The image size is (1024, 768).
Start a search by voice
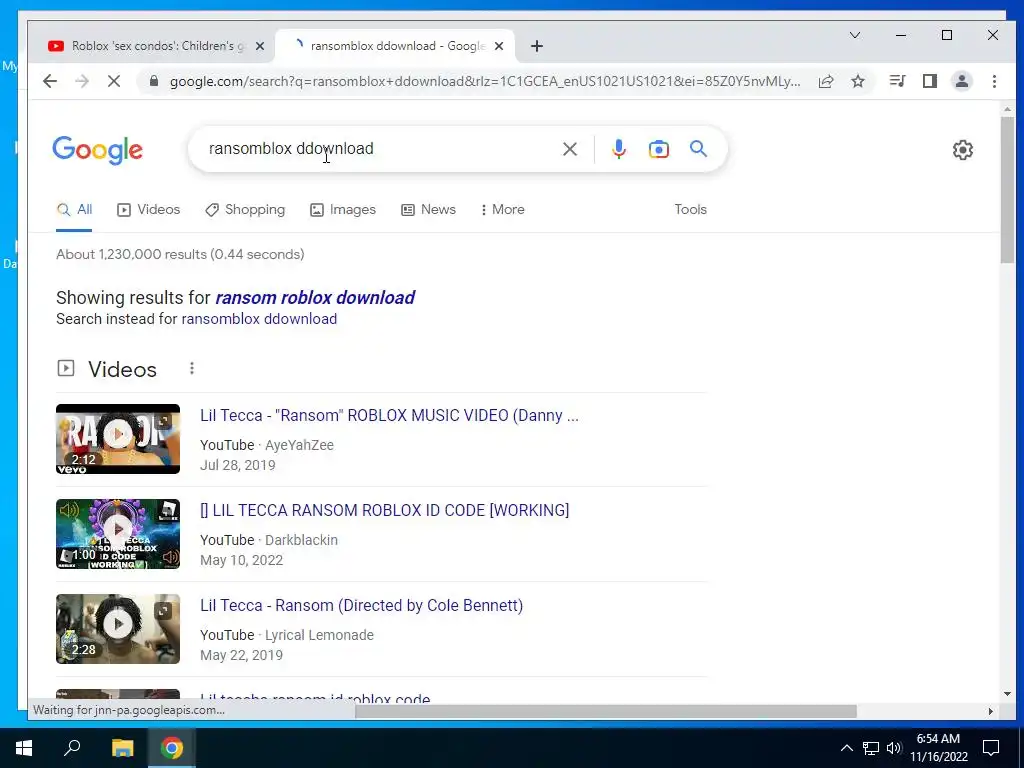coord(618,149)
